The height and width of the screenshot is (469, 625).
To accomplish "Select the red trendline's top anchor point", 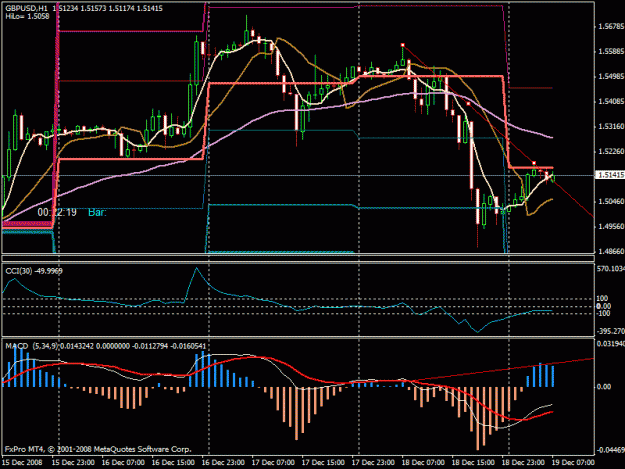I will click(403, 45).
